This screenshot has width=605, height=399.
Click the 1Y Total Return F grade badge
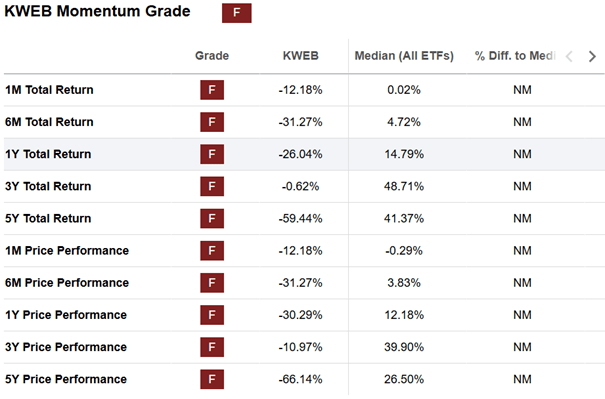coord(212,154)
